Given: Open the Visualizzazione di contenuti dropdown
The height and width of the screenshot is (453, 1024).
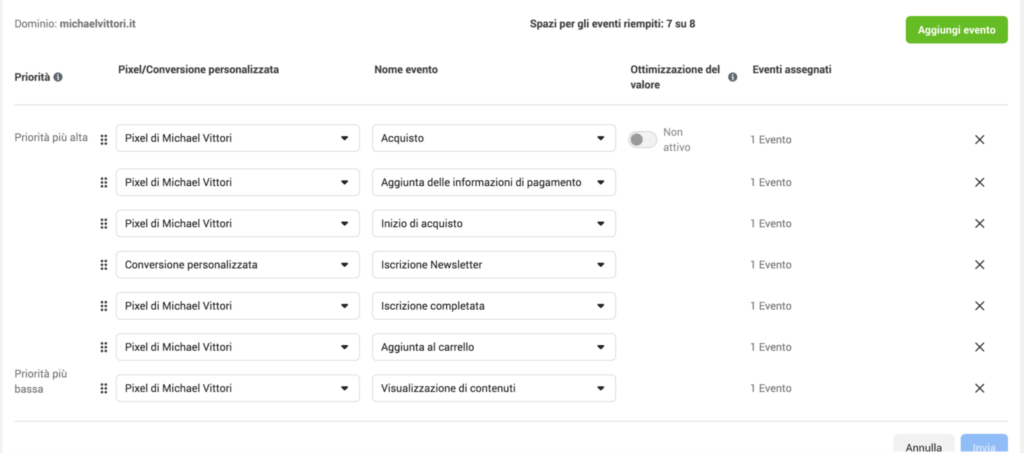Looking at the screenshot, I should click(x=493, y=388).
